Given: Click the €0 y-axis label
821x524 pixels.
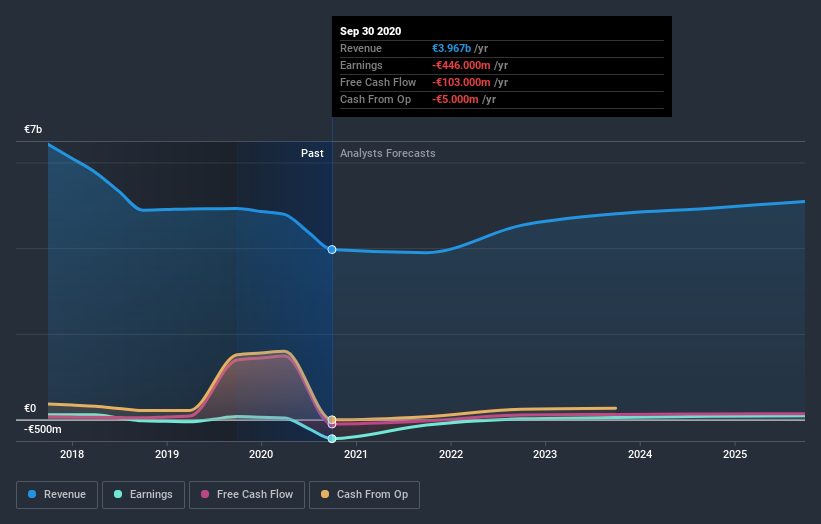Looking at the screenshot, I should [x=30, y=408].
